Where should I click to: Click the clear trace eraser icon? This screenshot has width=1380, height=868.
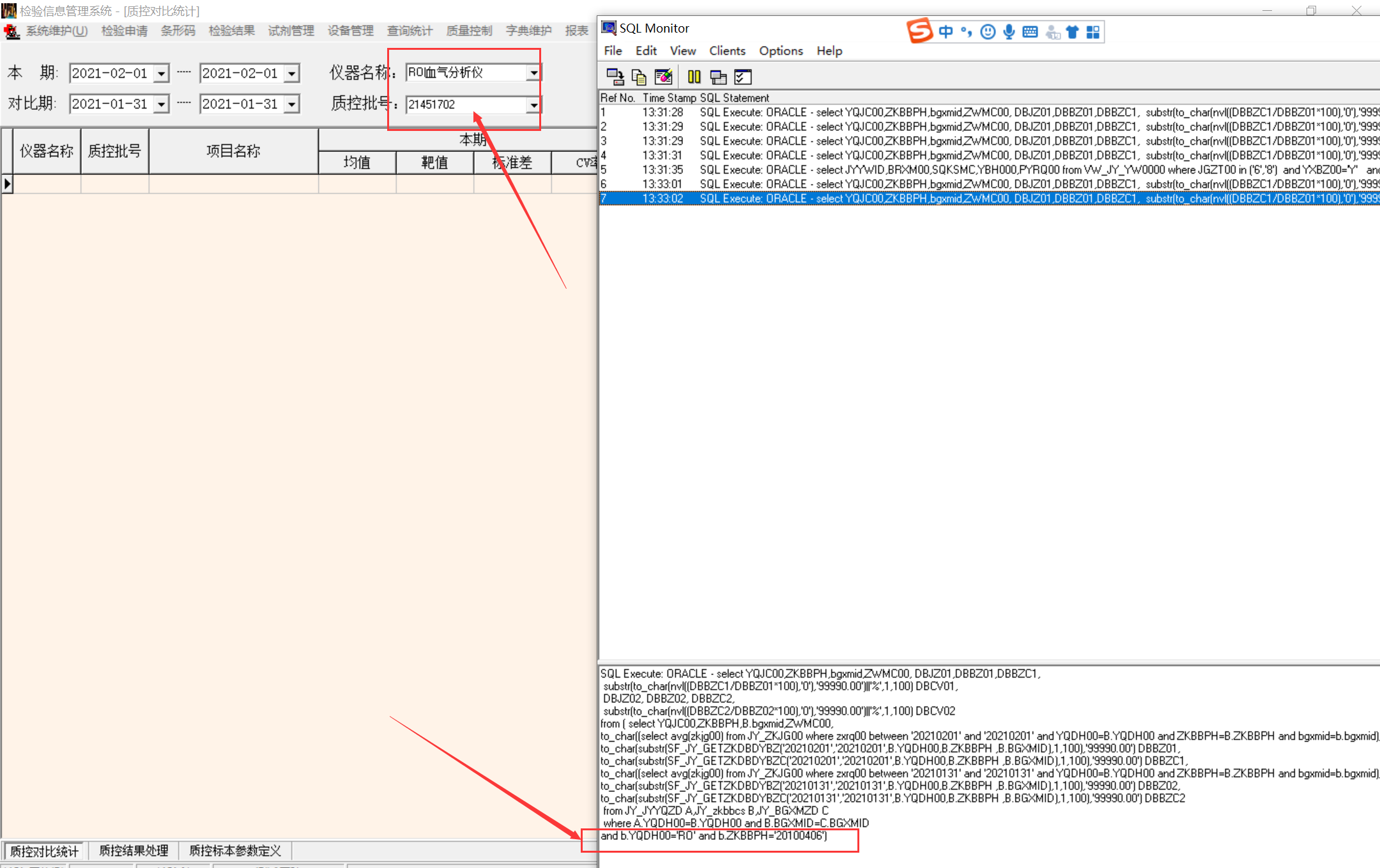pyautogui.click(x=664, y=77)
